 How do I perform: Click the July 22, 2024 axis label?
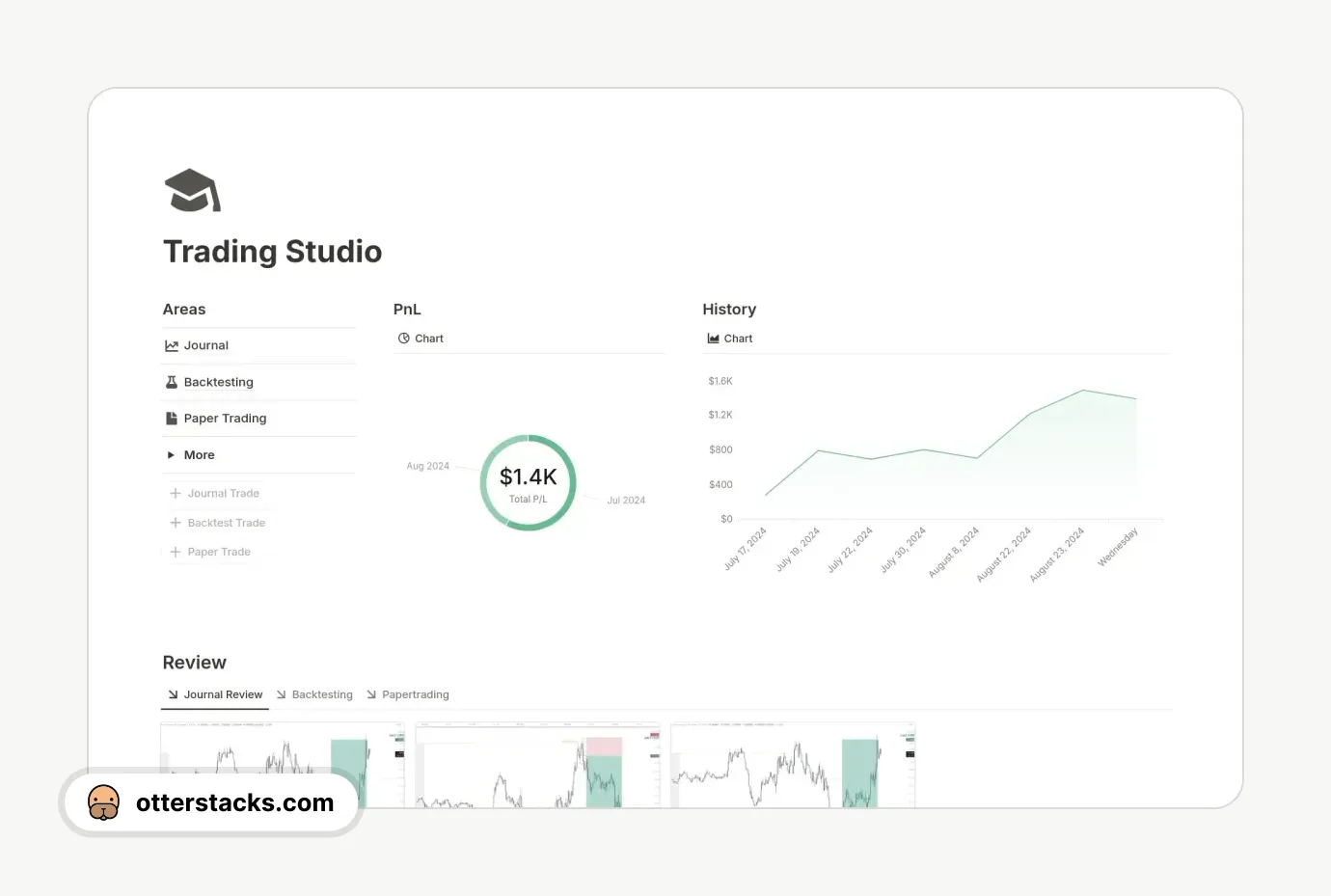[x=851, y=549]
